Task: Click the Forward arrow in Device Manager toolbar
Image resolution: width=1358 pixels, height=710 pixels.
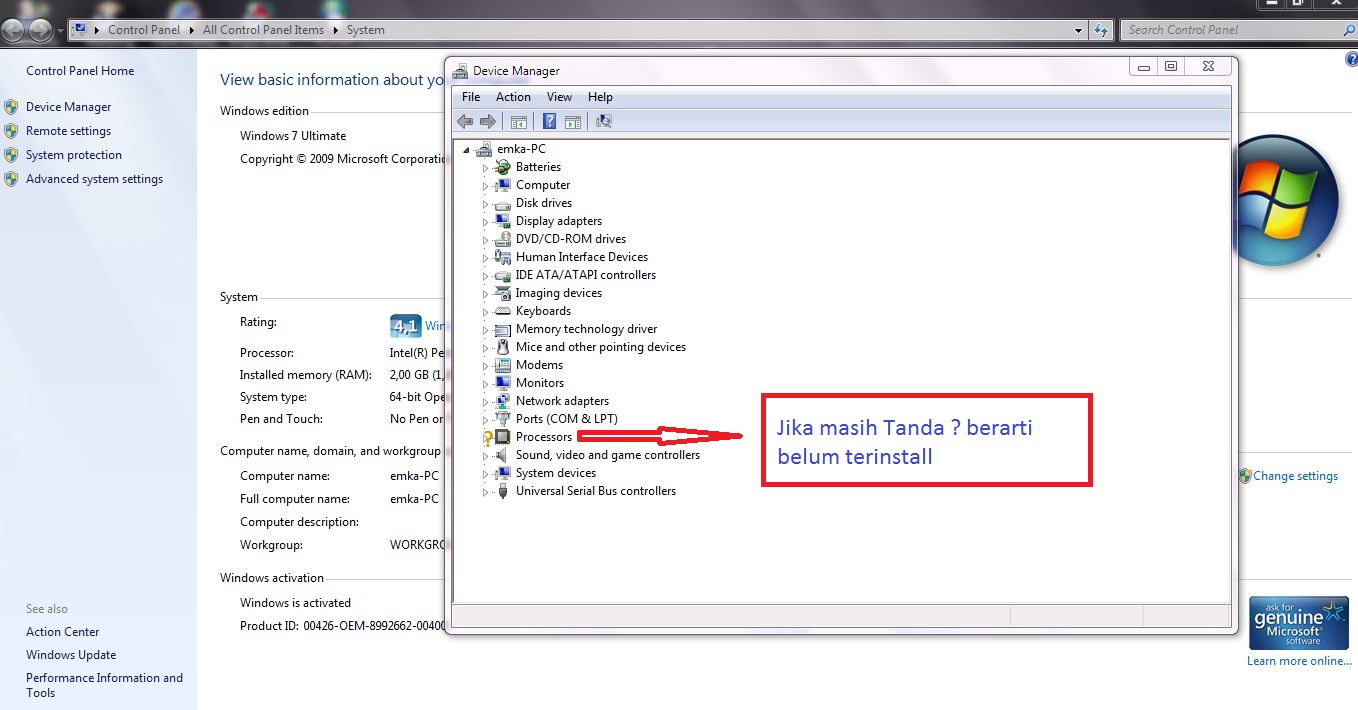Action: point(488,121)
